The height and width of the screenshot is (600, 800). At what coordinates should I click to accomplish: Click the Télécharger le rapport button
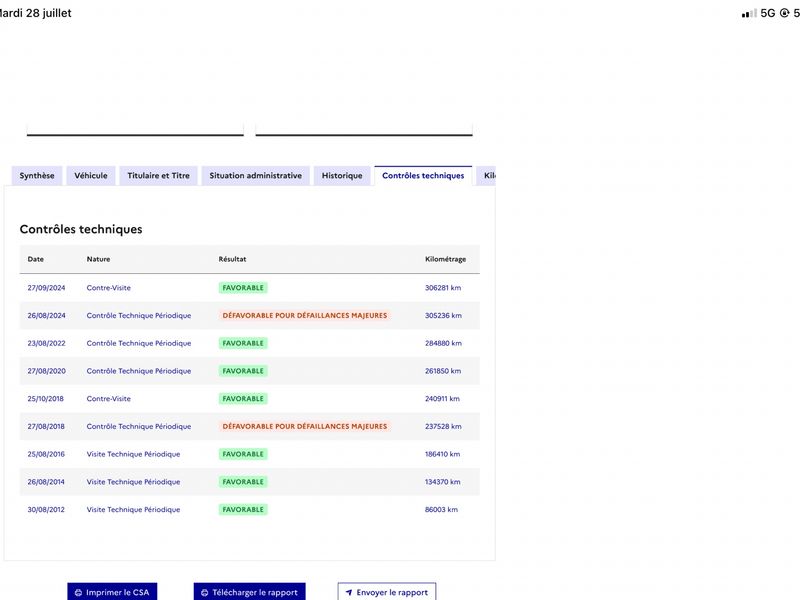tap(249, 592)
